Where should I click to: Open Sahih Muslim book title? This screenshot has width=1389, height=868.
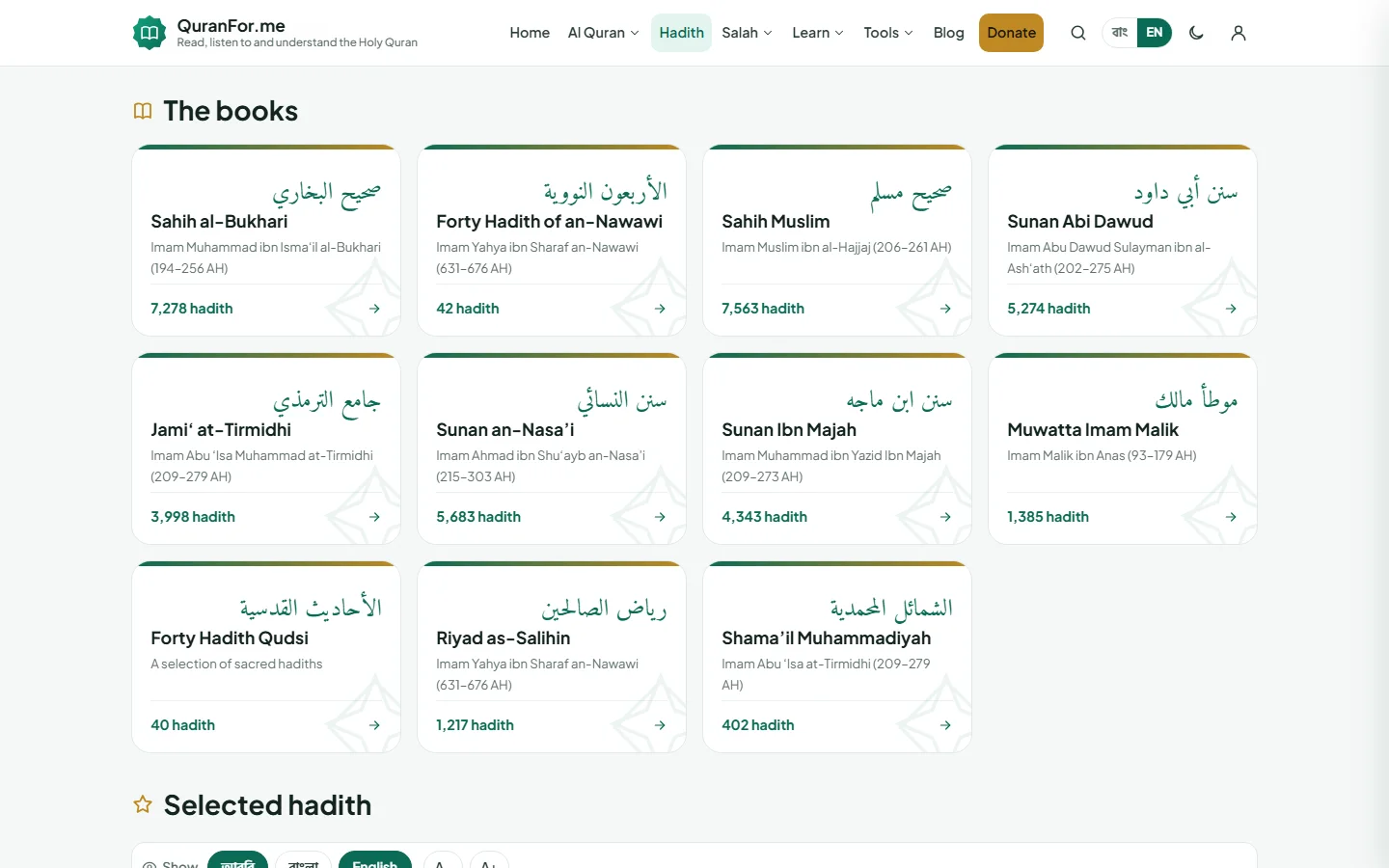pyautogui.click(x=776, y=222)
